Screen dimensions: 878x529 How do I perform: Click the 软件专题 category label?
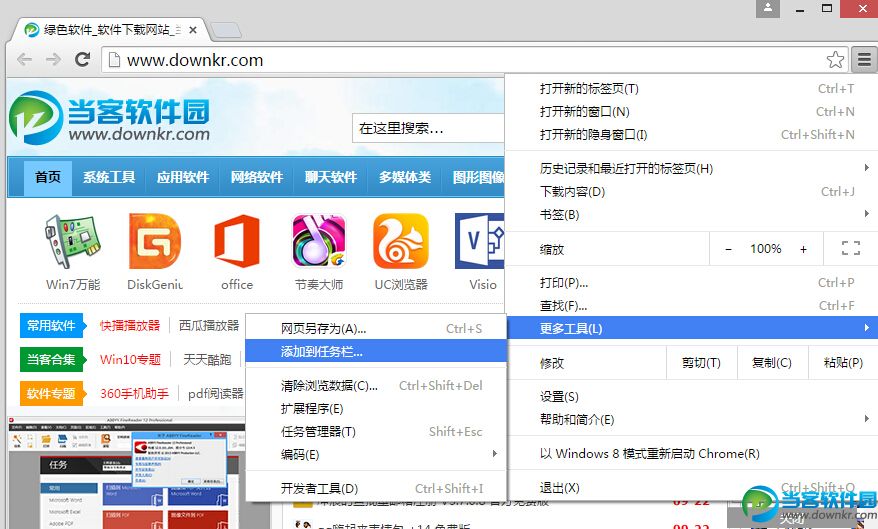(53, 394)
